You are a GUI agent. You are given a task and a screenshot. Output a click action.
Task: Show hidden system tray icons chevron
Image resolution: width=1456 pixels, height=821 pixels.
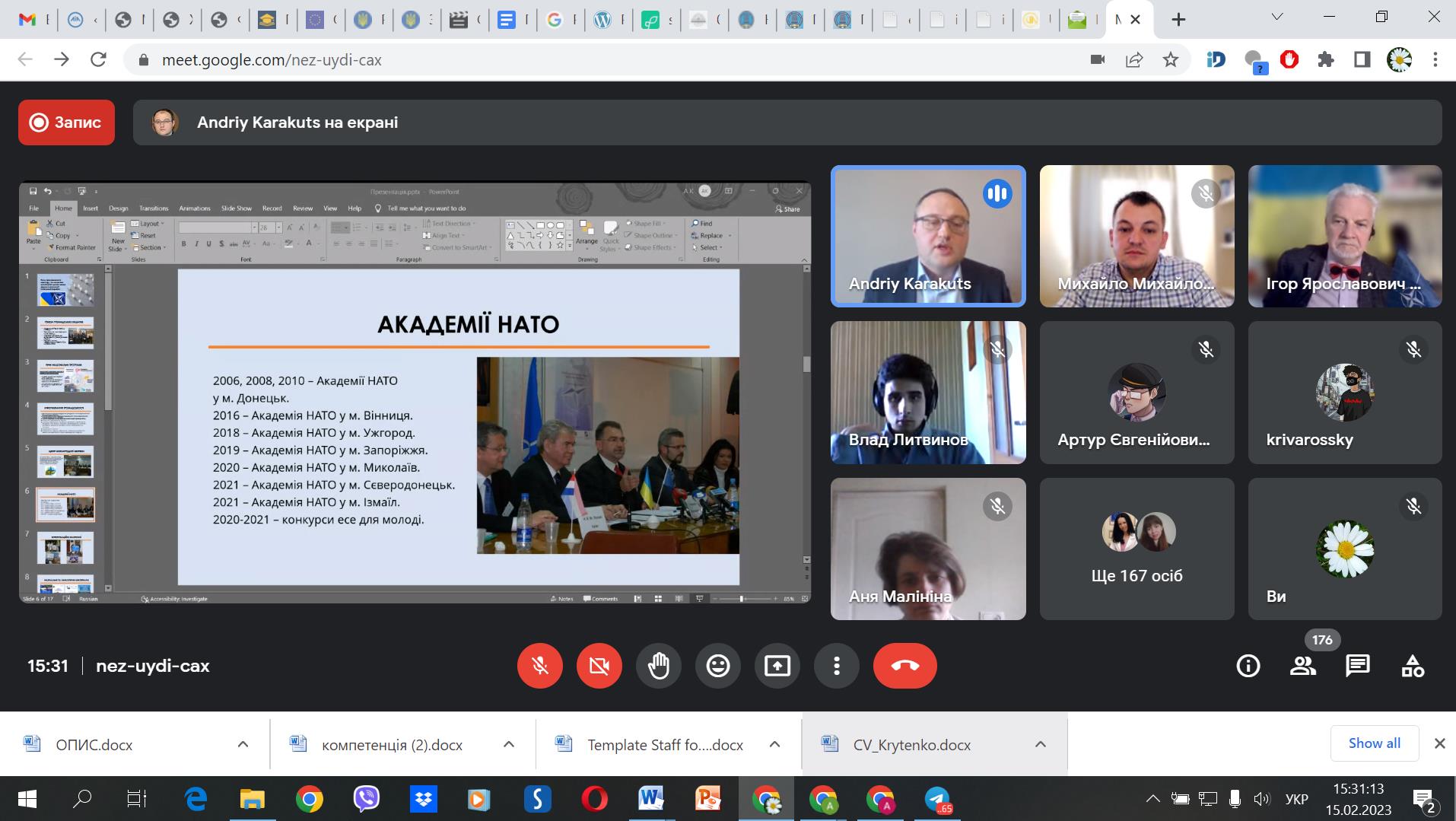1153,799
